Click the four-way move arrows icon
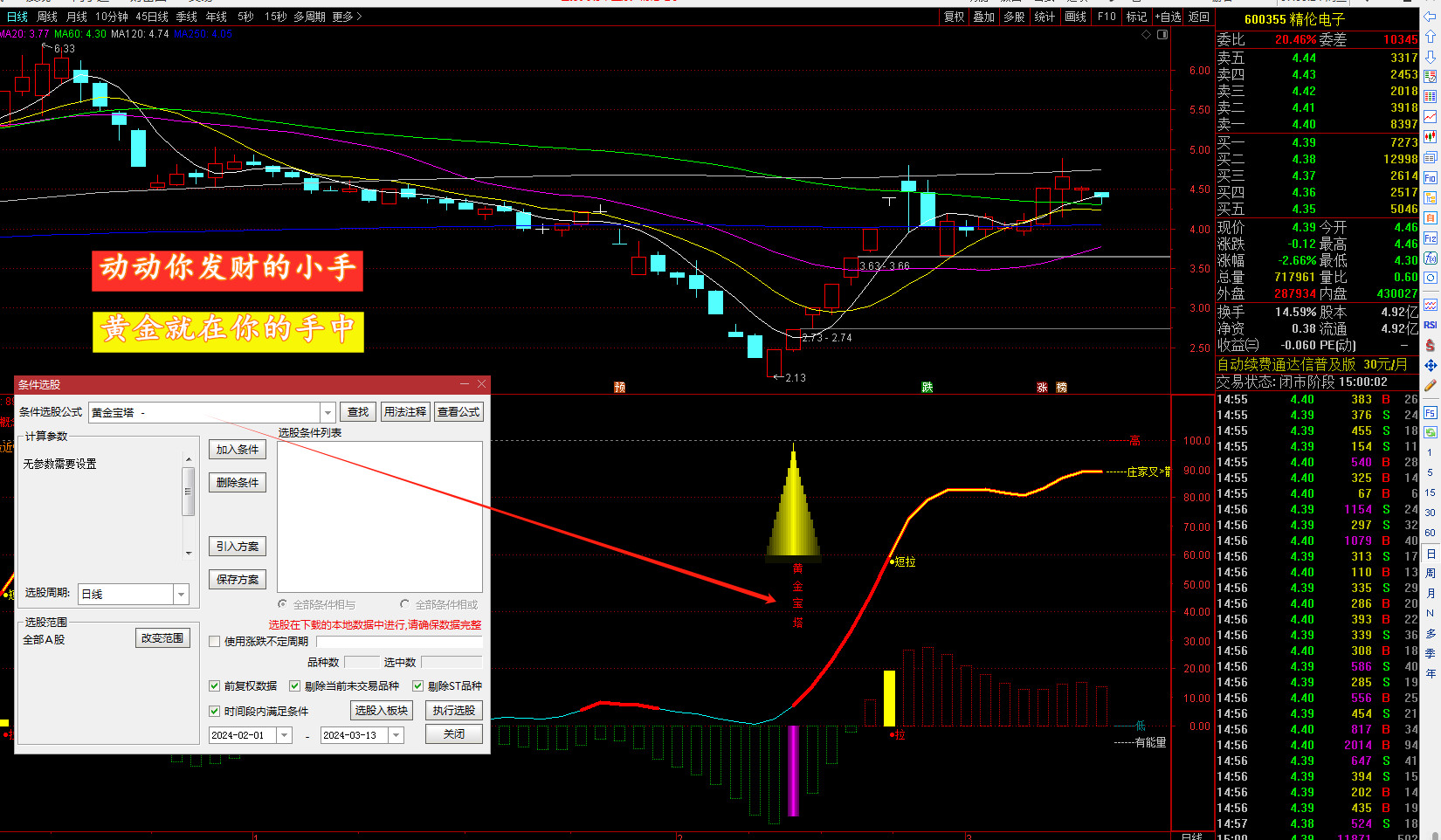 pos(1430,366)
